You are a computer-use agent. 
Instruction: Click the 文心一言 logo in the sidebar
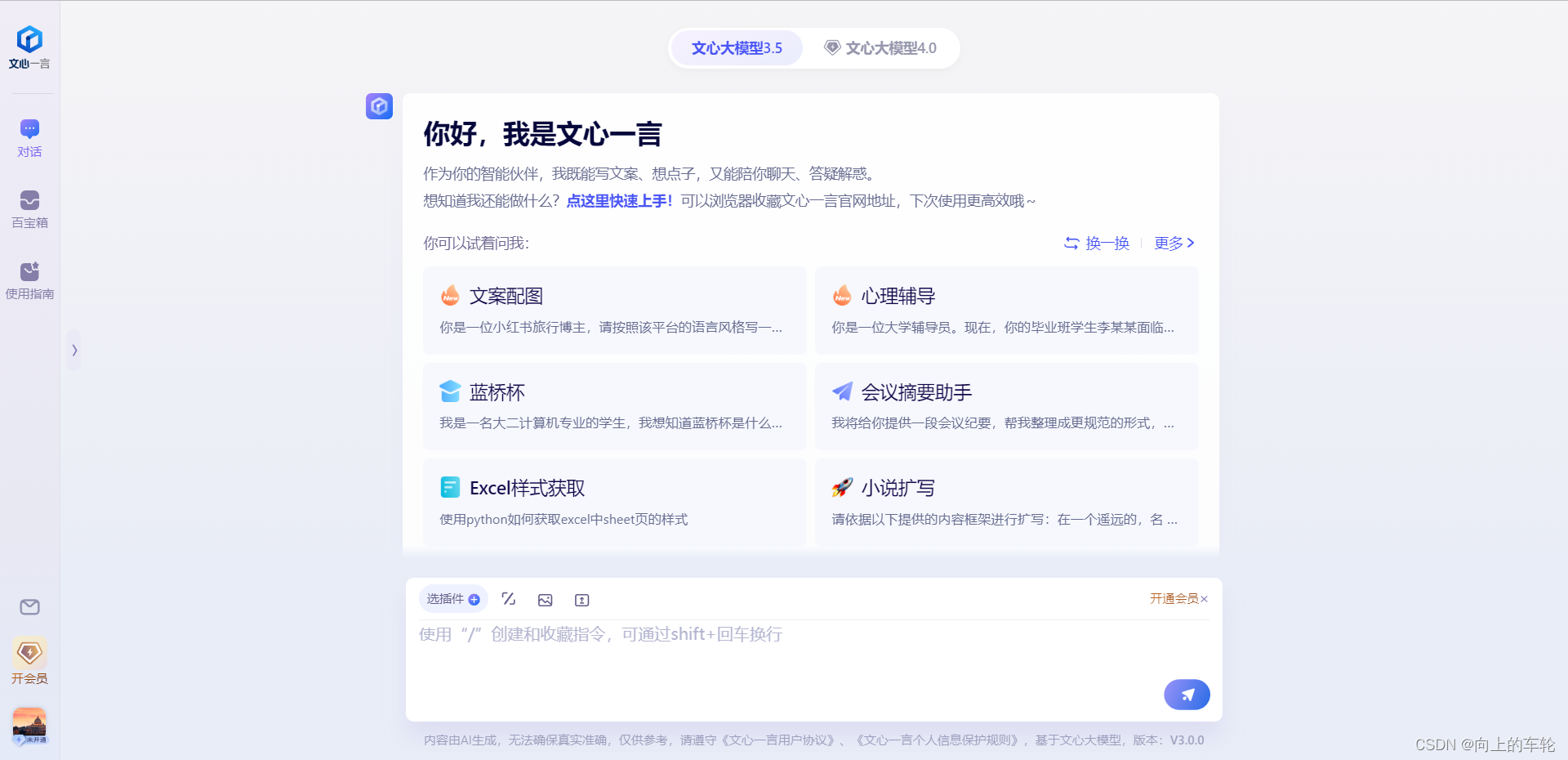29,47
